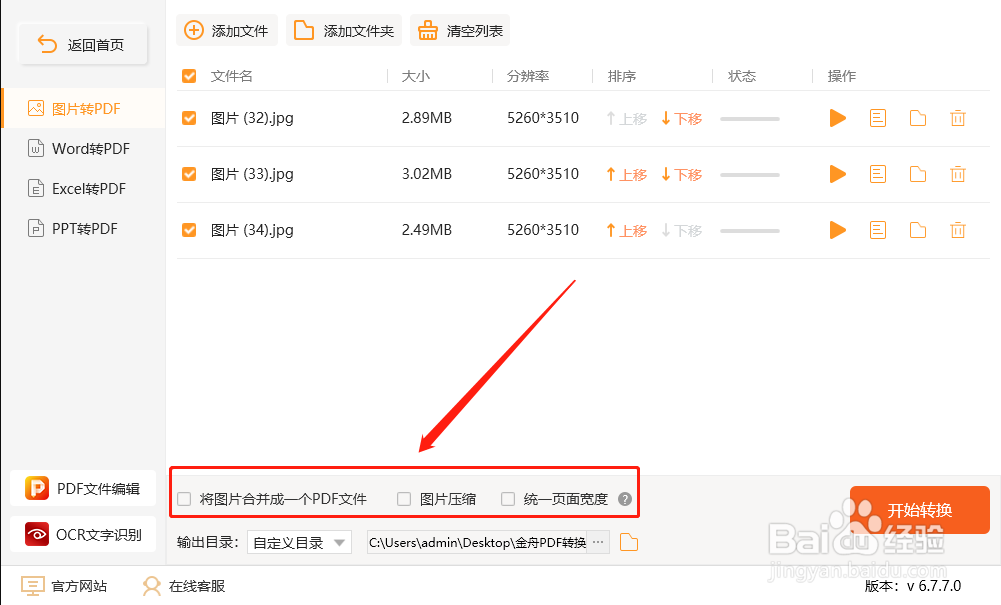This screenshot has width=1001, height=605.
Task: Switch to 图片转PDF mode
Action: pyautogui.click(x=84, y=108)
